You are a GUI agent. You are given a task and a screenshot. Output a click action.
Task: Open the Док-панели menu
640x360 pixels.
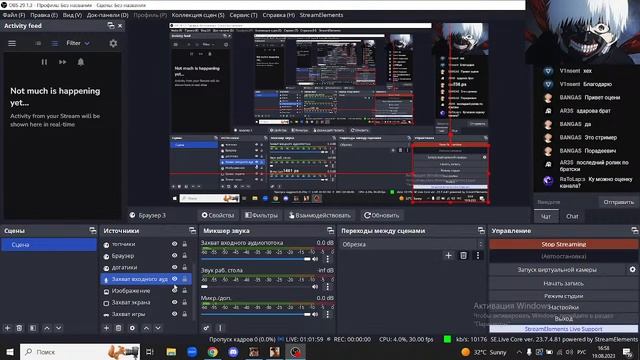pos(107,15)
